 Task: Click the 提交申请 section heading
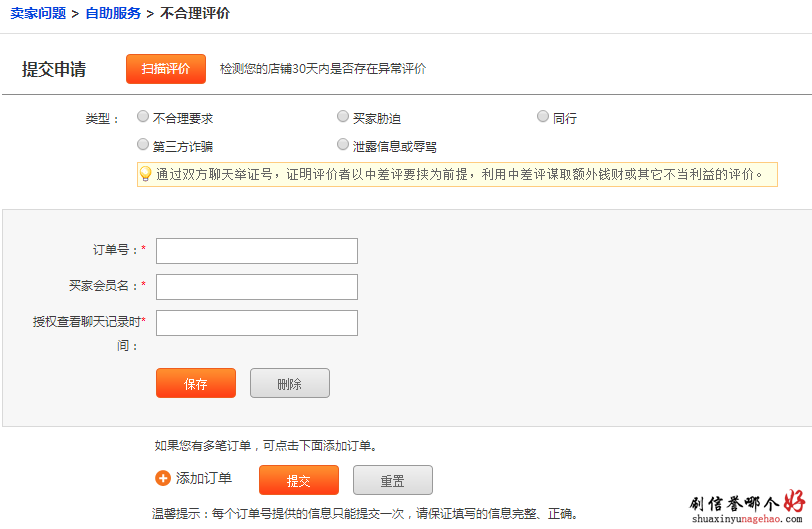point(54,69)
